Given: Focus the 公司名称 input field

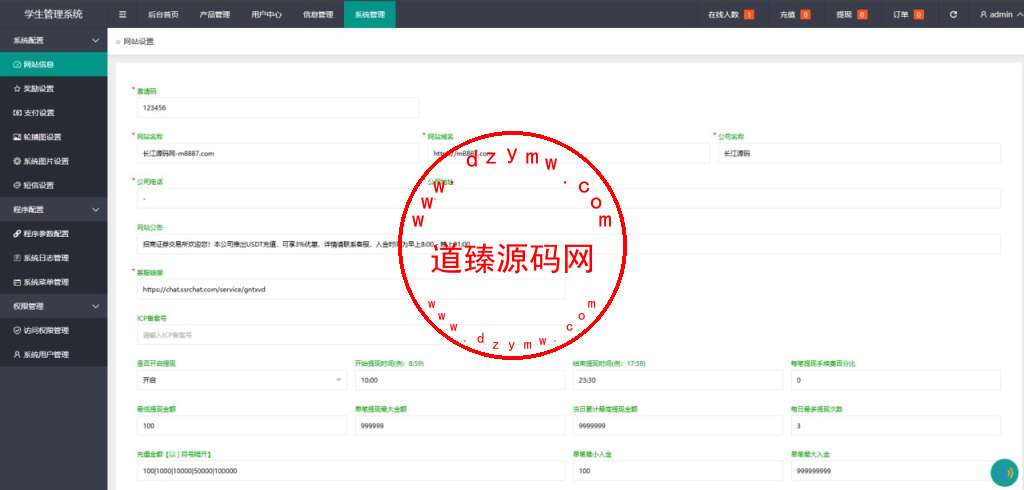Looking at the screenshot, I should coord(859,154).
